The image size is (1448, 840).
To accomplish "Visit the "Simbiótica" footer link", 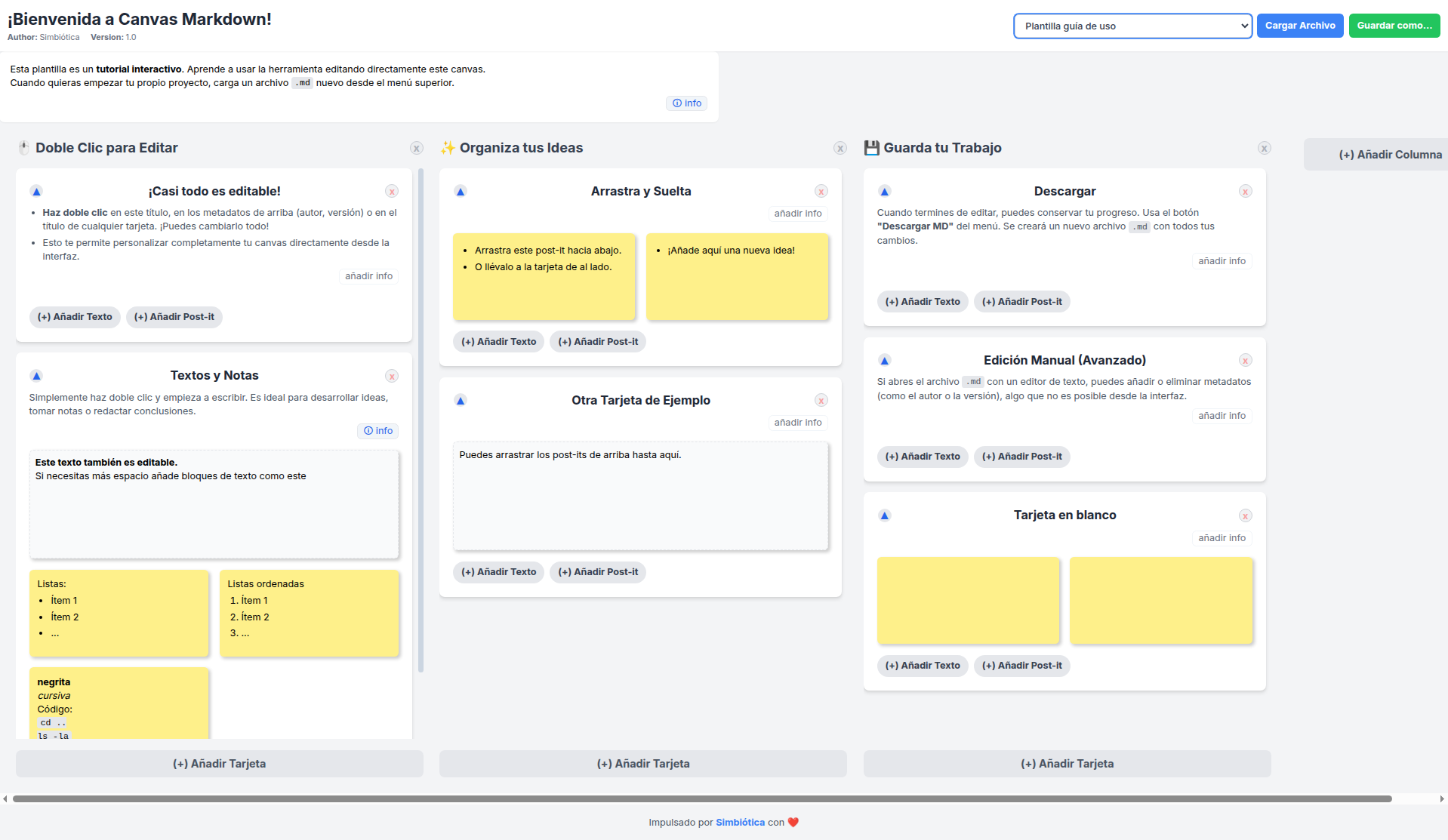I will tap(739, 822).
